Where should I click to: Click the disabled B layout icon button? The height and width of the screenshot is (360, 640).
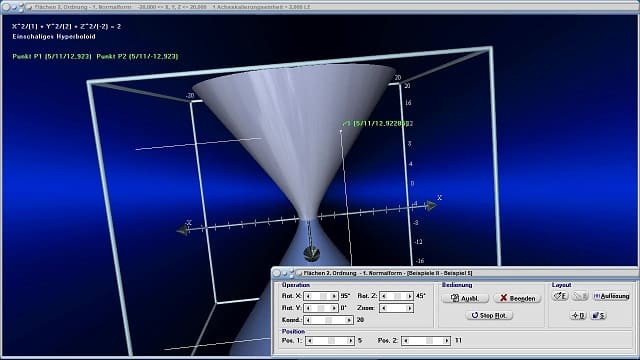(x=580, y=296)
